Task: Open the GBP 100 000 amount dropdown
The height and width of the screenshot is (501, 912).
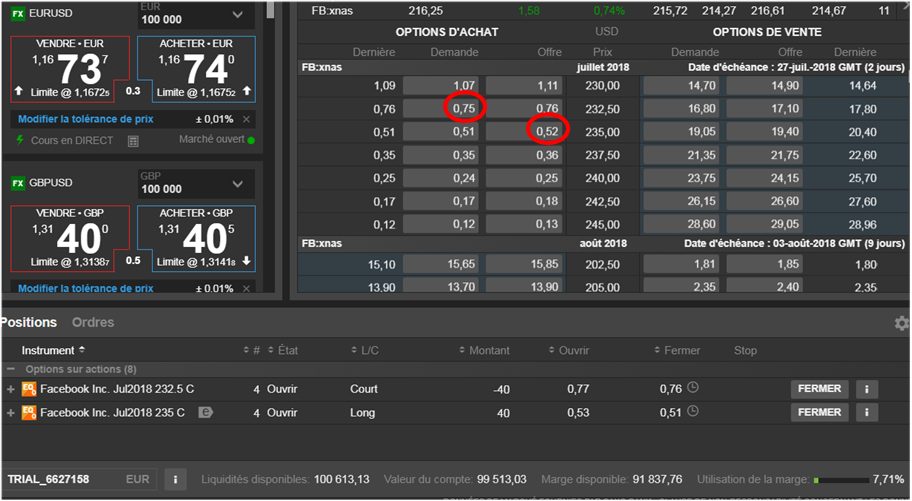Action: (197, 184)
